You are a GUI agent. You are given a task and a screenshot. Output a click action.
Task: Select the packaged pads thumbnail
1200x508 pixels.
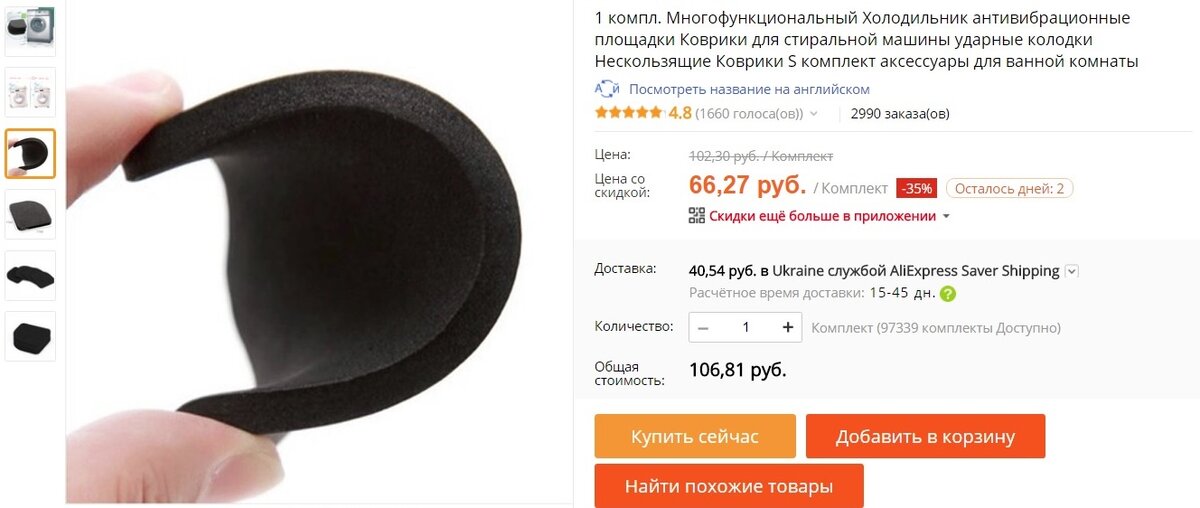click(x=31, y=92)
